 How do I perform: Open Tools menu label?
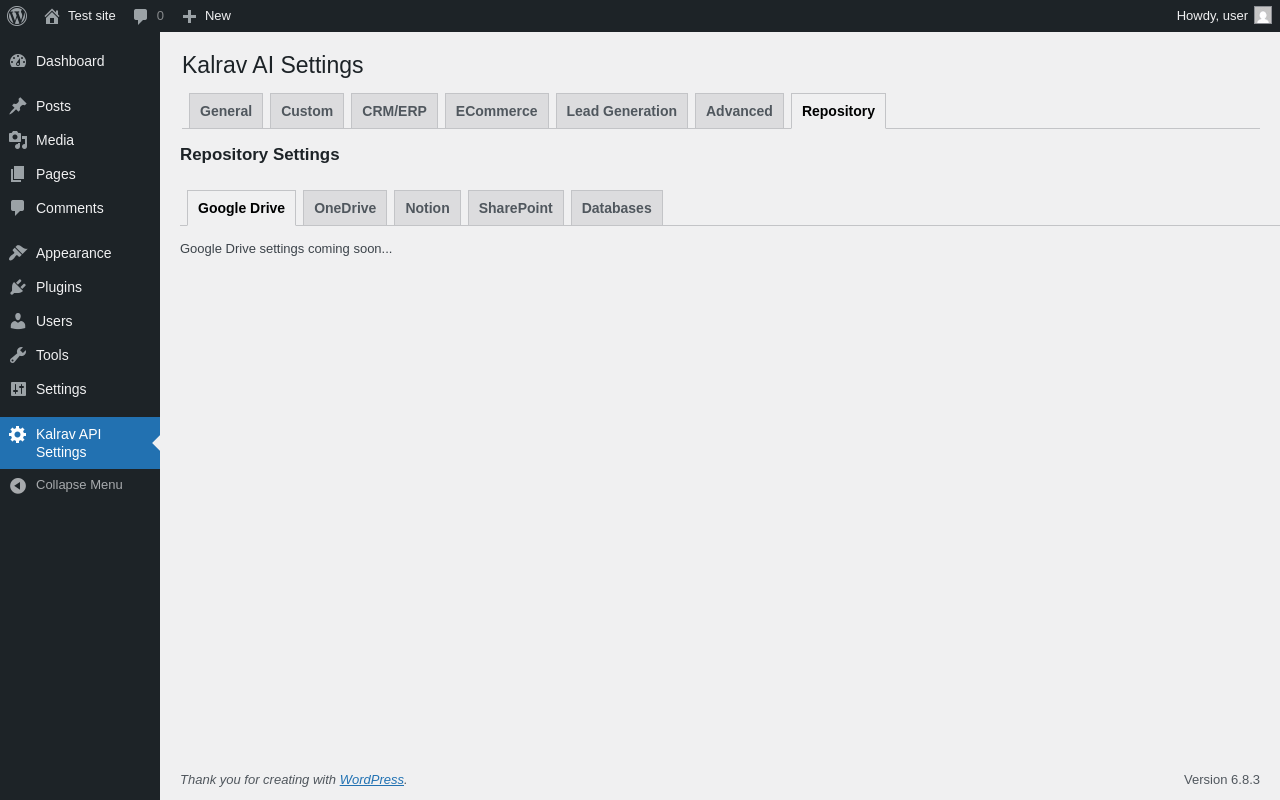click(52, 355)
